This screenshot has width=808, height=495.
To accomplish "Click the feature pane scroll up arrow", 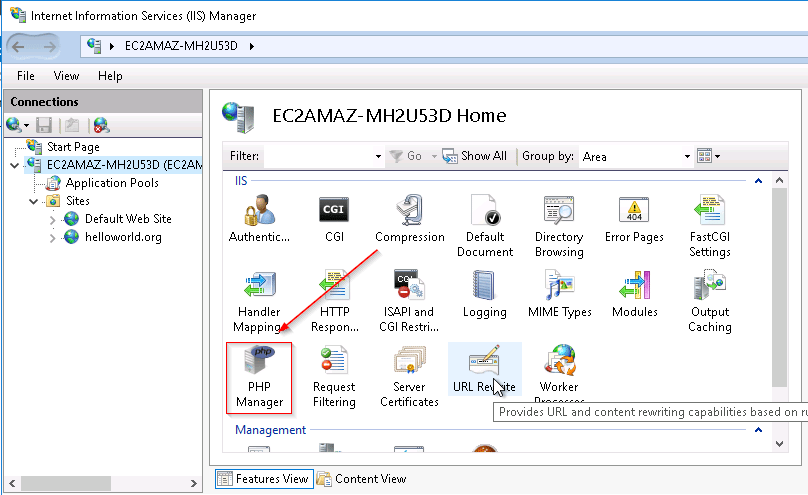I will [x=779, y=180].
